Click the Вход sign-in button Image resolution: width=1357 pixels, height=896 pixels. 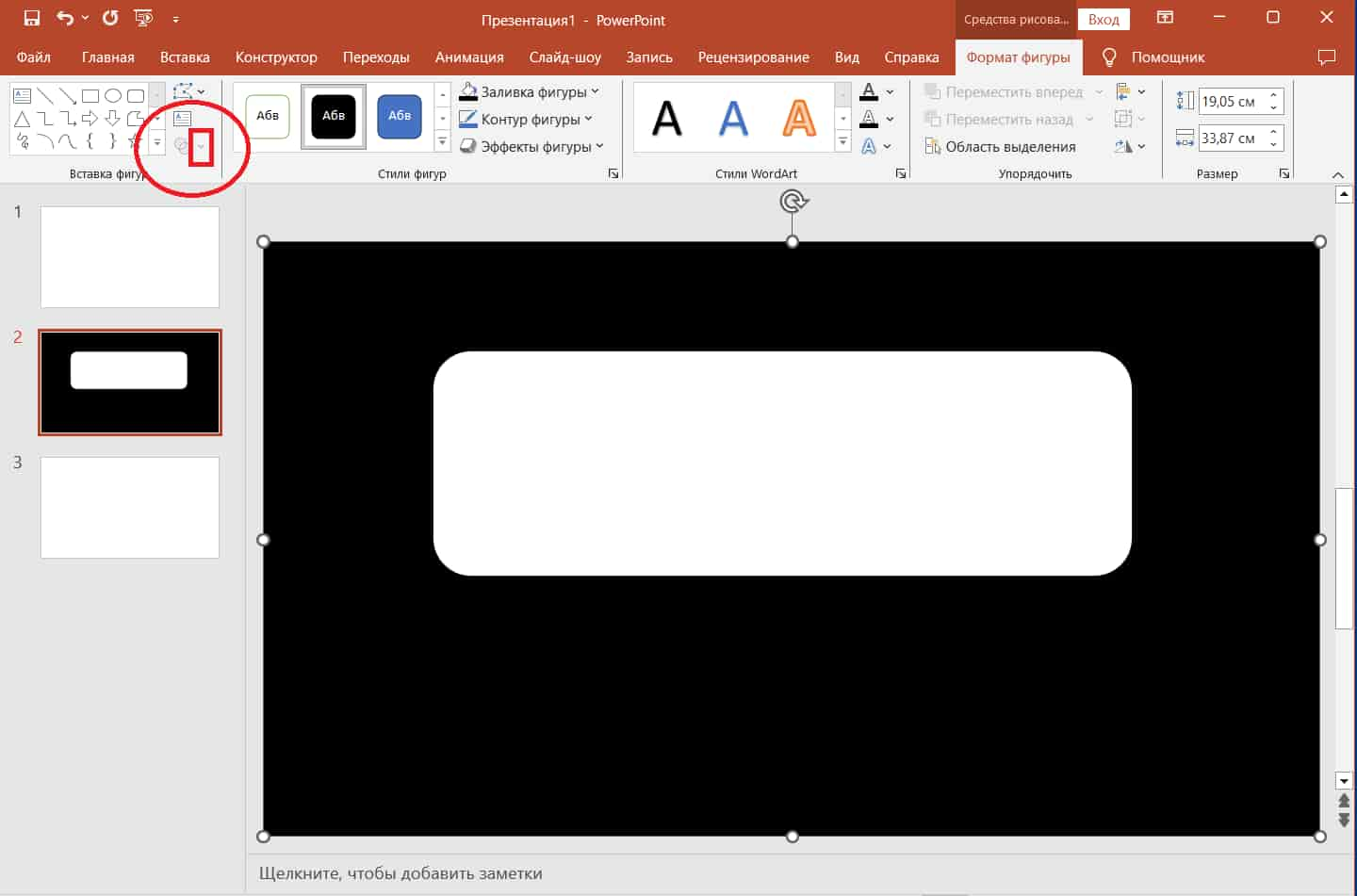(1104, 19)
